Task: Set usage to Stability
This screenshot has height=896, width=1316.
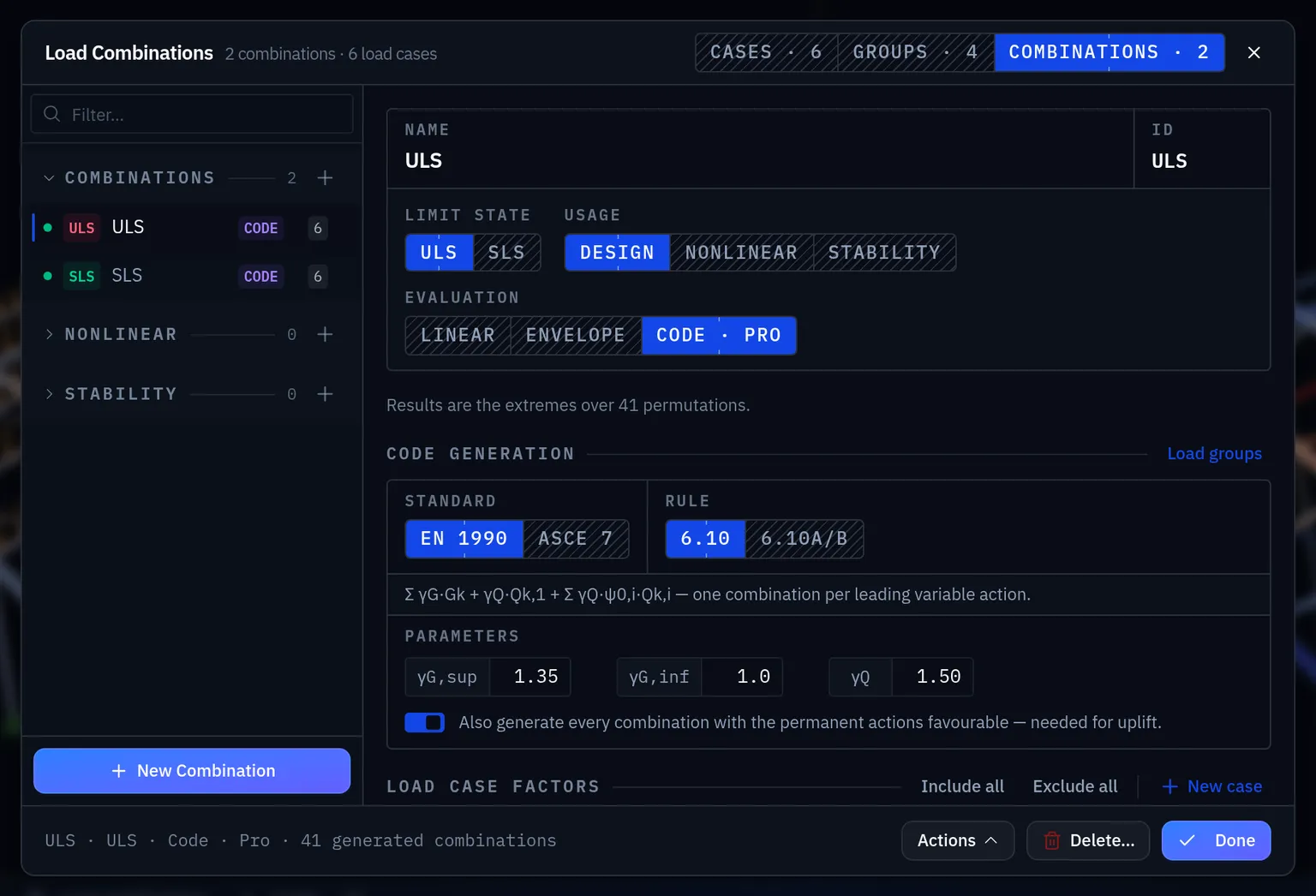Action: 884,253
